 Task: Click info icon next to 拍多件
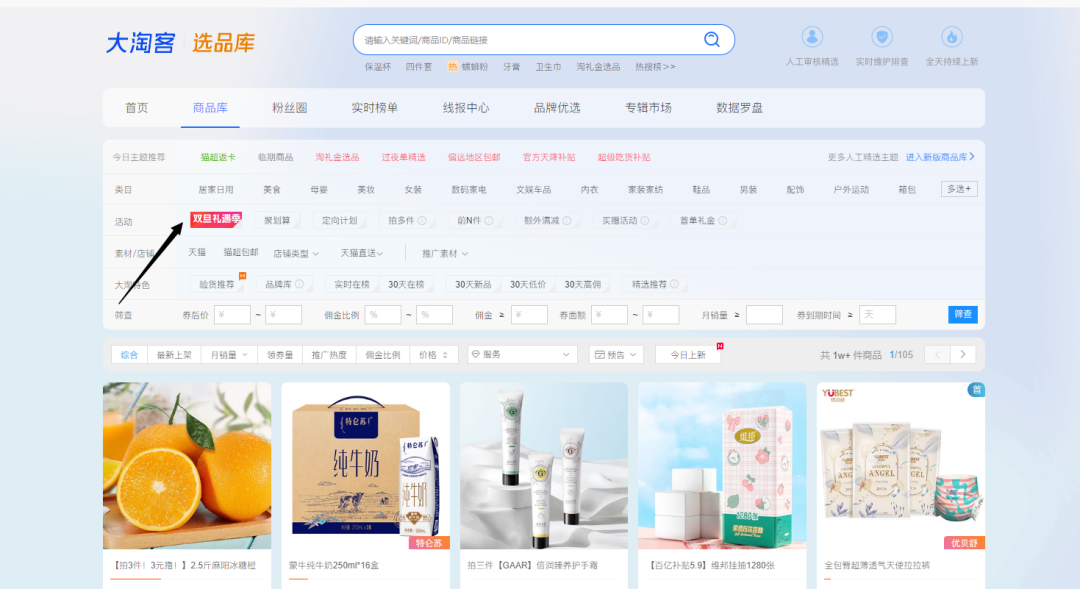pyautogui.click(x=422, y=220)
